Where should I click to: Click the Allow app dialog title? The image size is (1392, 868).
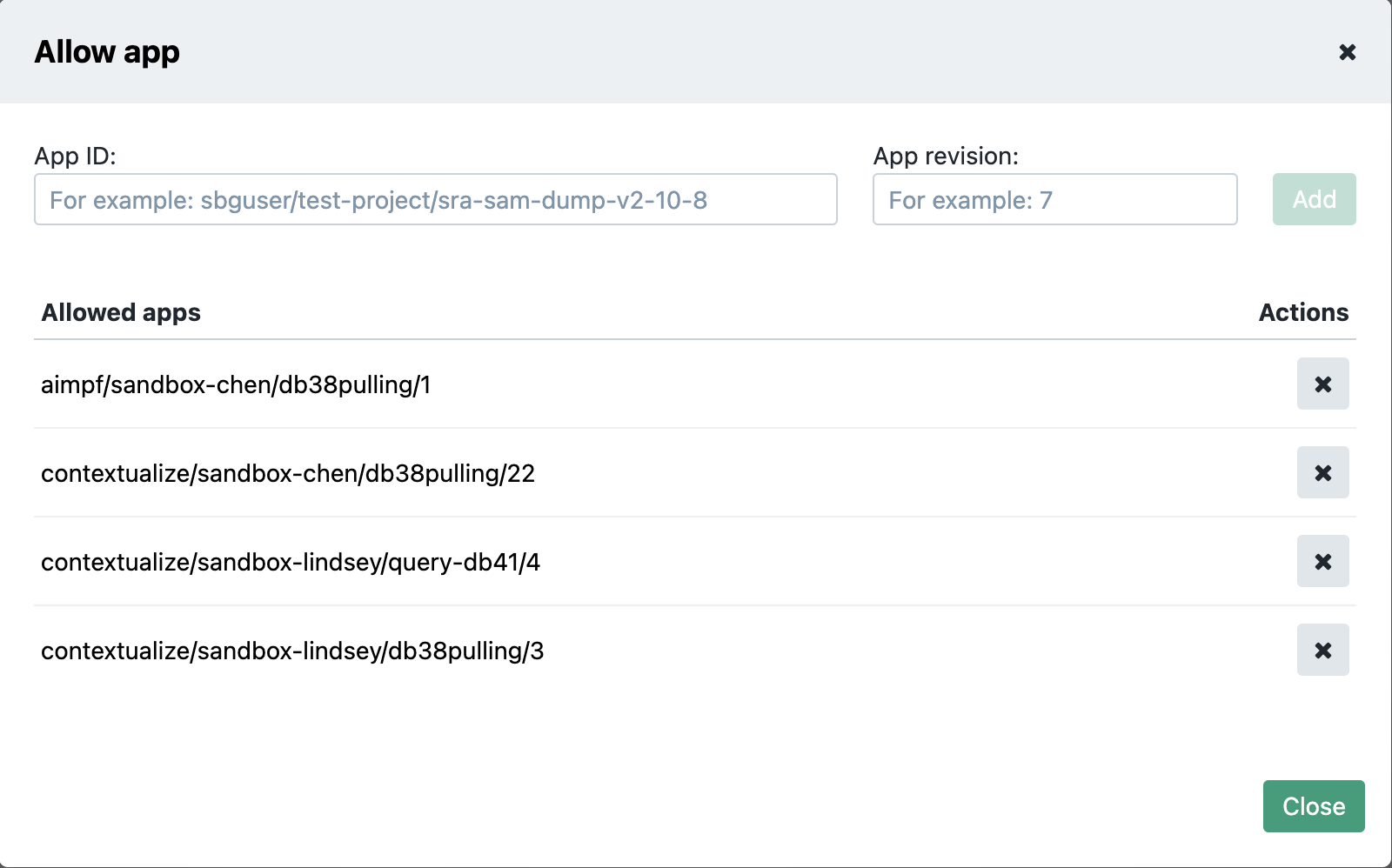[107, 52]
